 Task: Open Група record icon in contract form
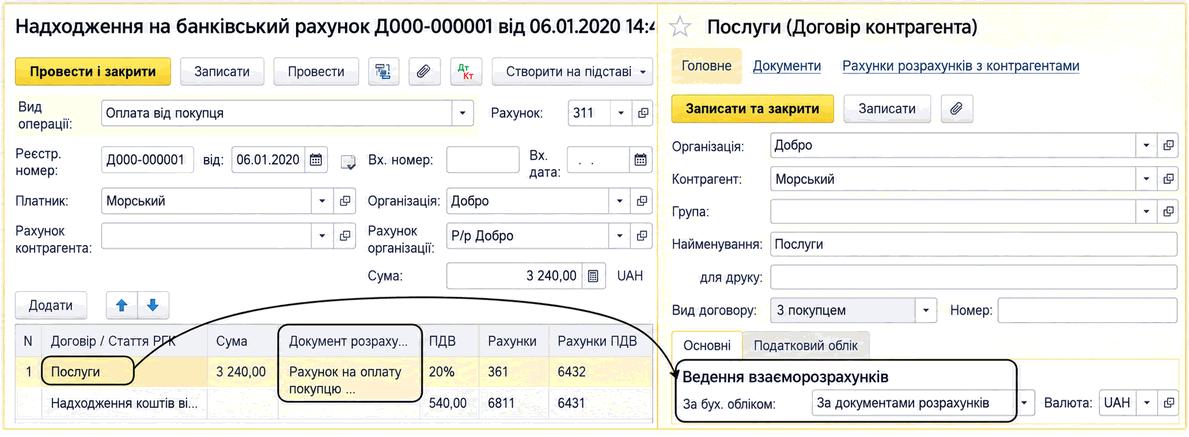(x=1169, y=212)
